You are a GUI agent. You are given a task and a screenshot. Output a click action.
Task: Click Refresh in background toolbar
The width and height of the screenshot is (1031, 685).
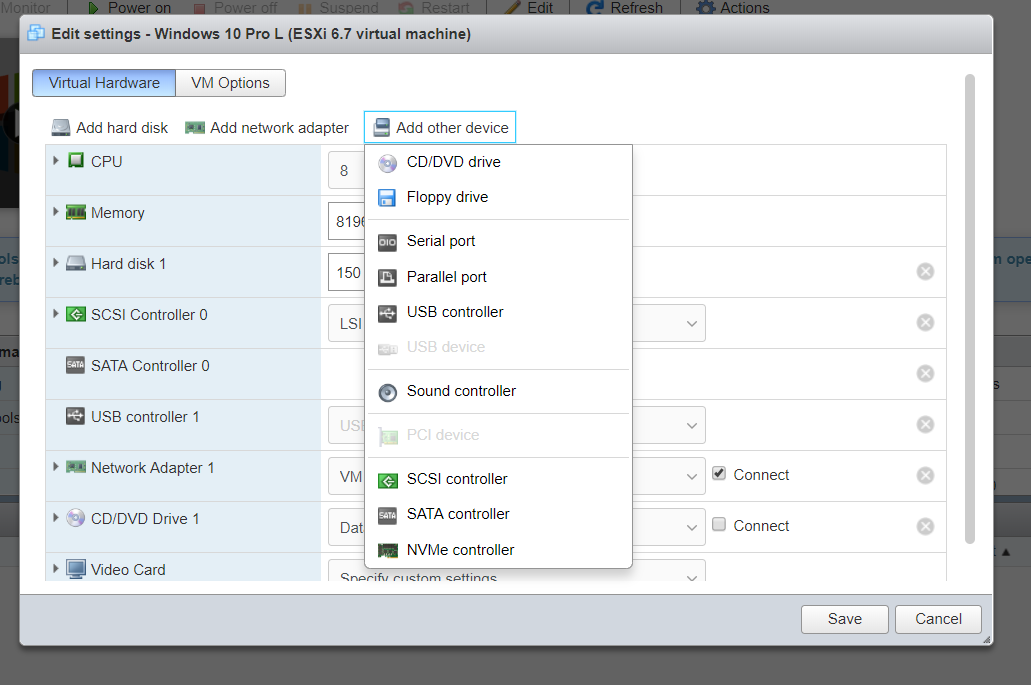pyautogui.click(x=625, y=8)
